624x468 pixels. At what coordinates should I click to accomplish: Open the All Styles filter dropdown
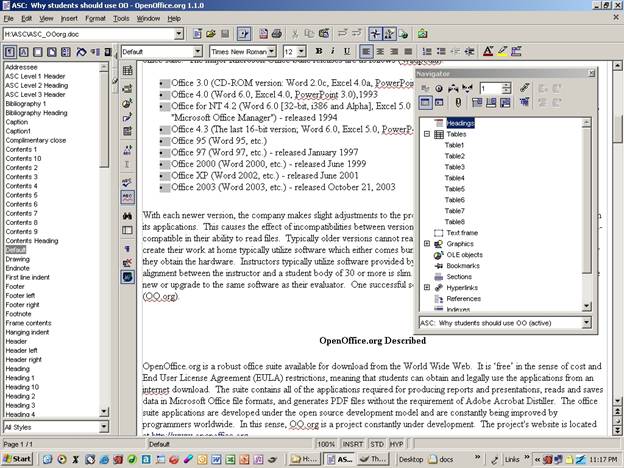pyautogui.click(x=103, y=427)
